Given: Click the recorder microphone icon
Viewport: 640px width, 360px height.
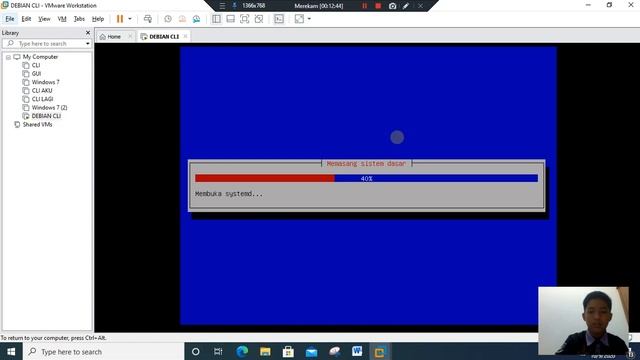Looking at the screenshot, I should pos(235,6).
